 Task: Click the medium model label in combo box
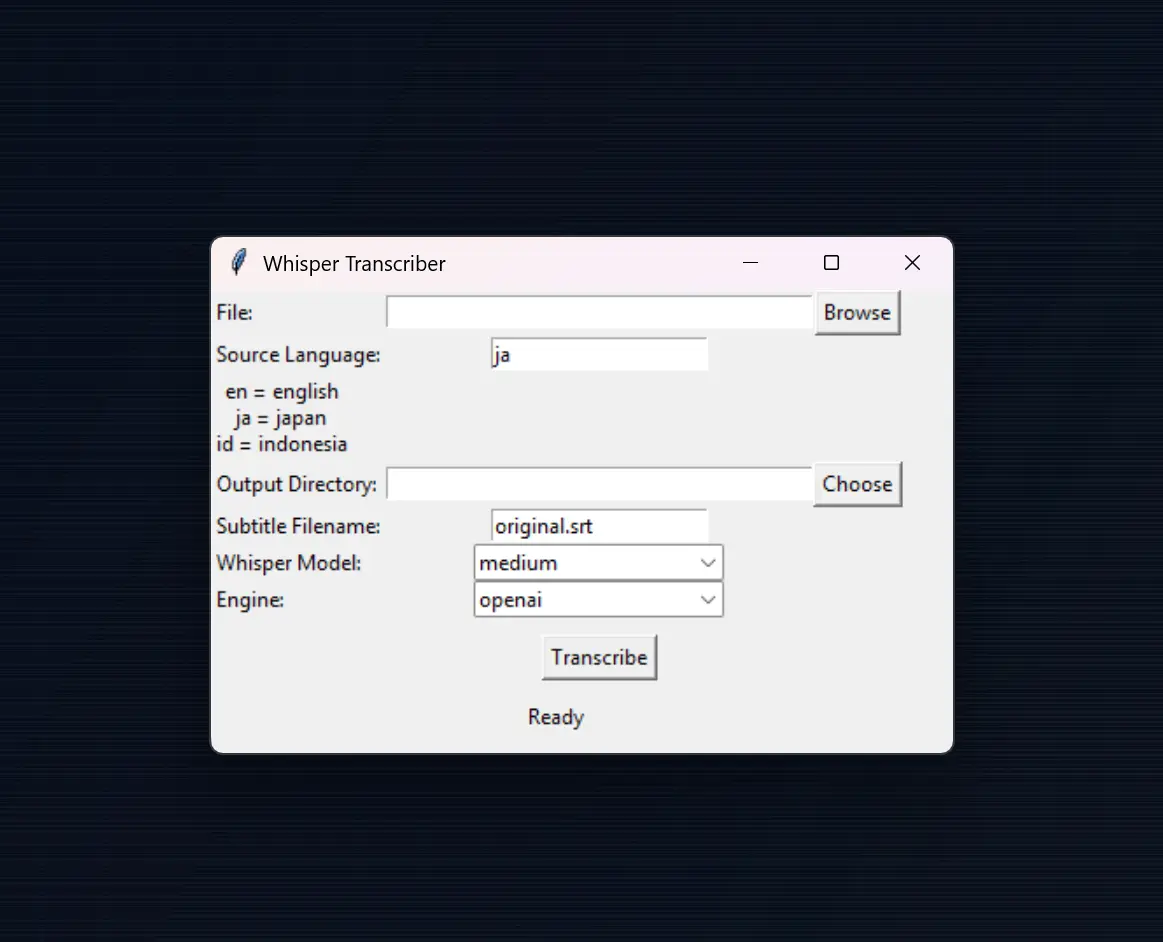coord(517,562)
